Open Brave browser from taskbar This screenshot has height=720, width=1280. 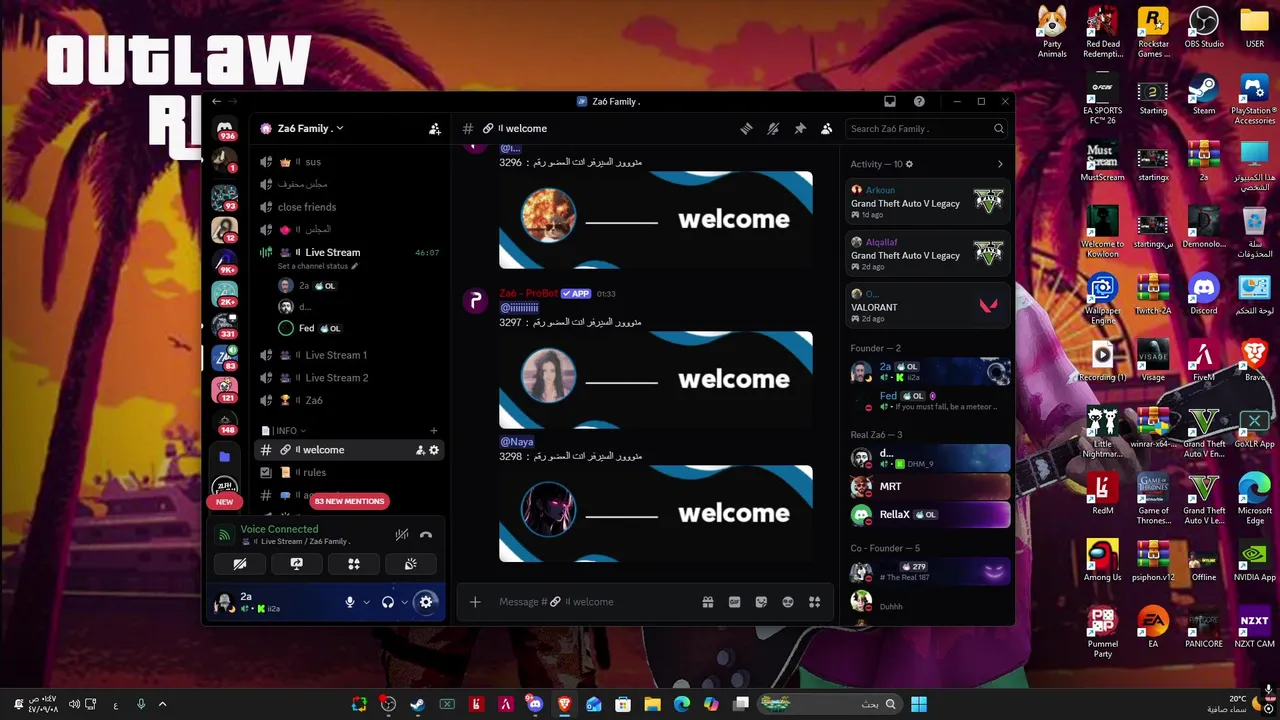click(565, 704)
